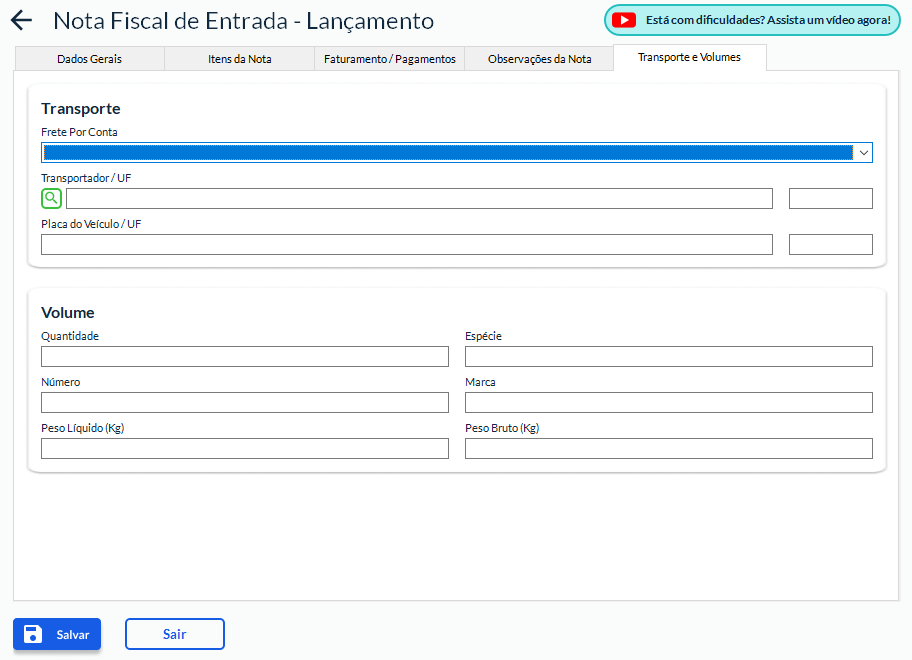This screenshot has height=660, width=912.
Task: Click the green transportador search icon
Action: click(x=51, y=198)
